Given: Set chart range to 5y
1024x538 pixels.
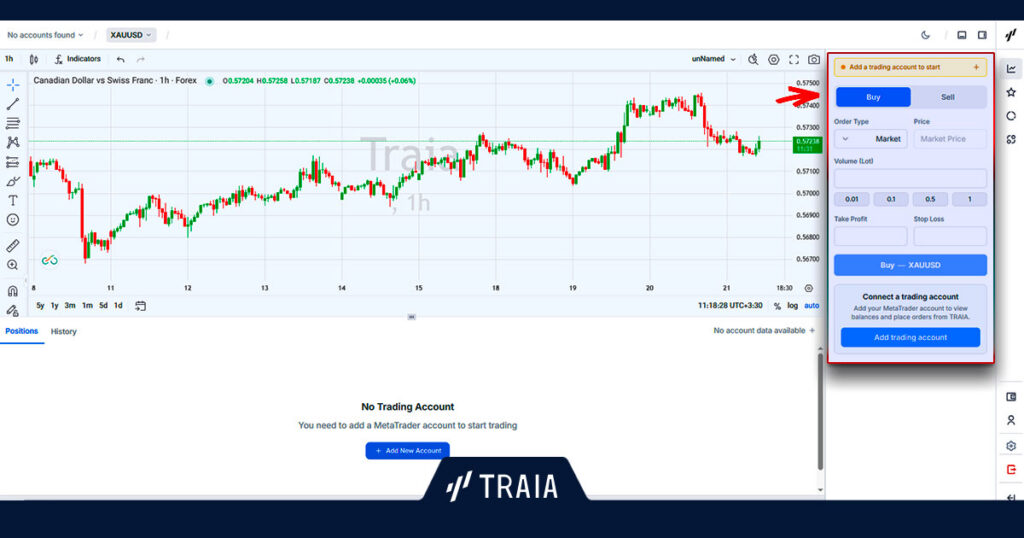Looking at the screenshot, I should tap(40, 306).
